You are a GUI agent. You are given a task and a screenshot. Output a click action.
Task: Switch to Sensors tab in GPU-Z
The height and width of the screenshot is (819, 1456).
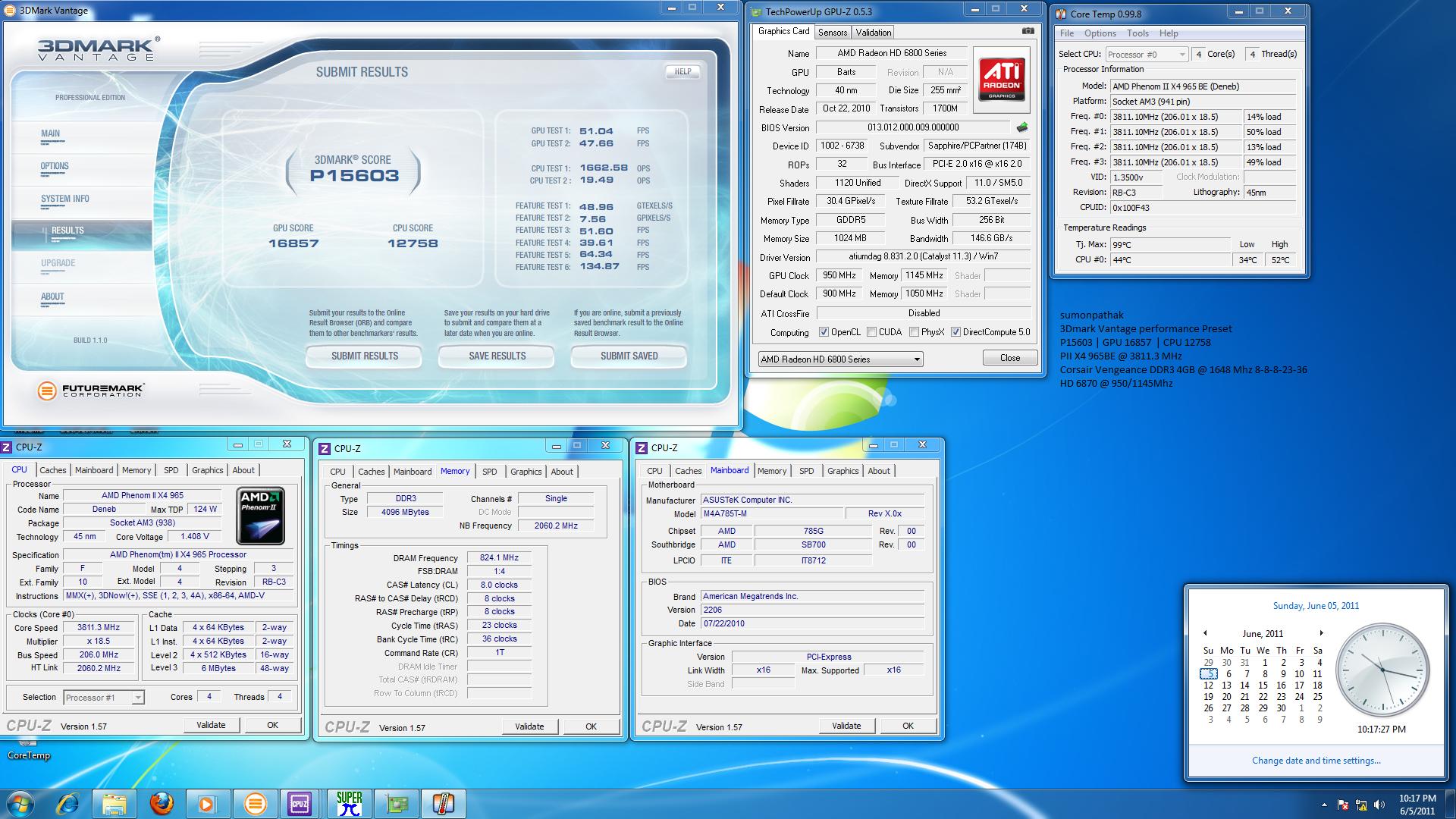(x=832, y=33)
